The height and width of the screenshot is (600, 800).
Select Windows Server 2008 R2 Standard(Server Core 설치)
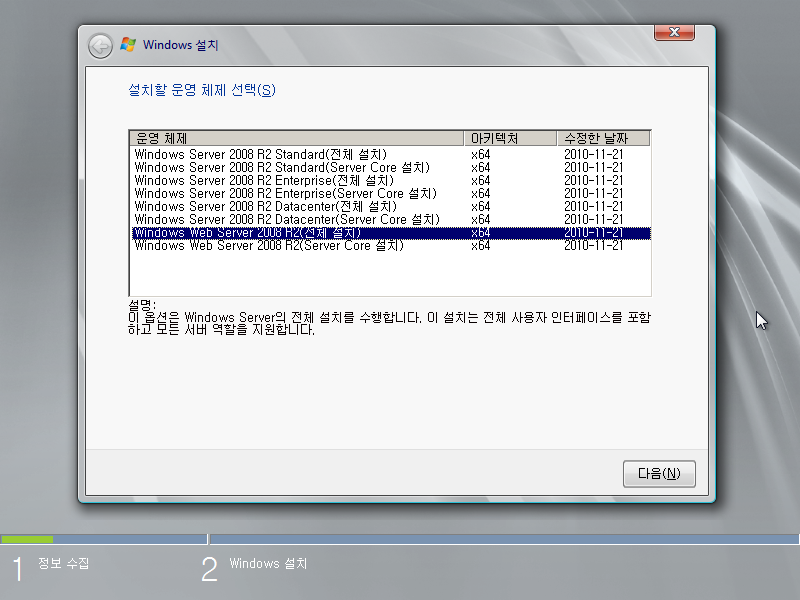pyautogui.click(x=391, y=168)
